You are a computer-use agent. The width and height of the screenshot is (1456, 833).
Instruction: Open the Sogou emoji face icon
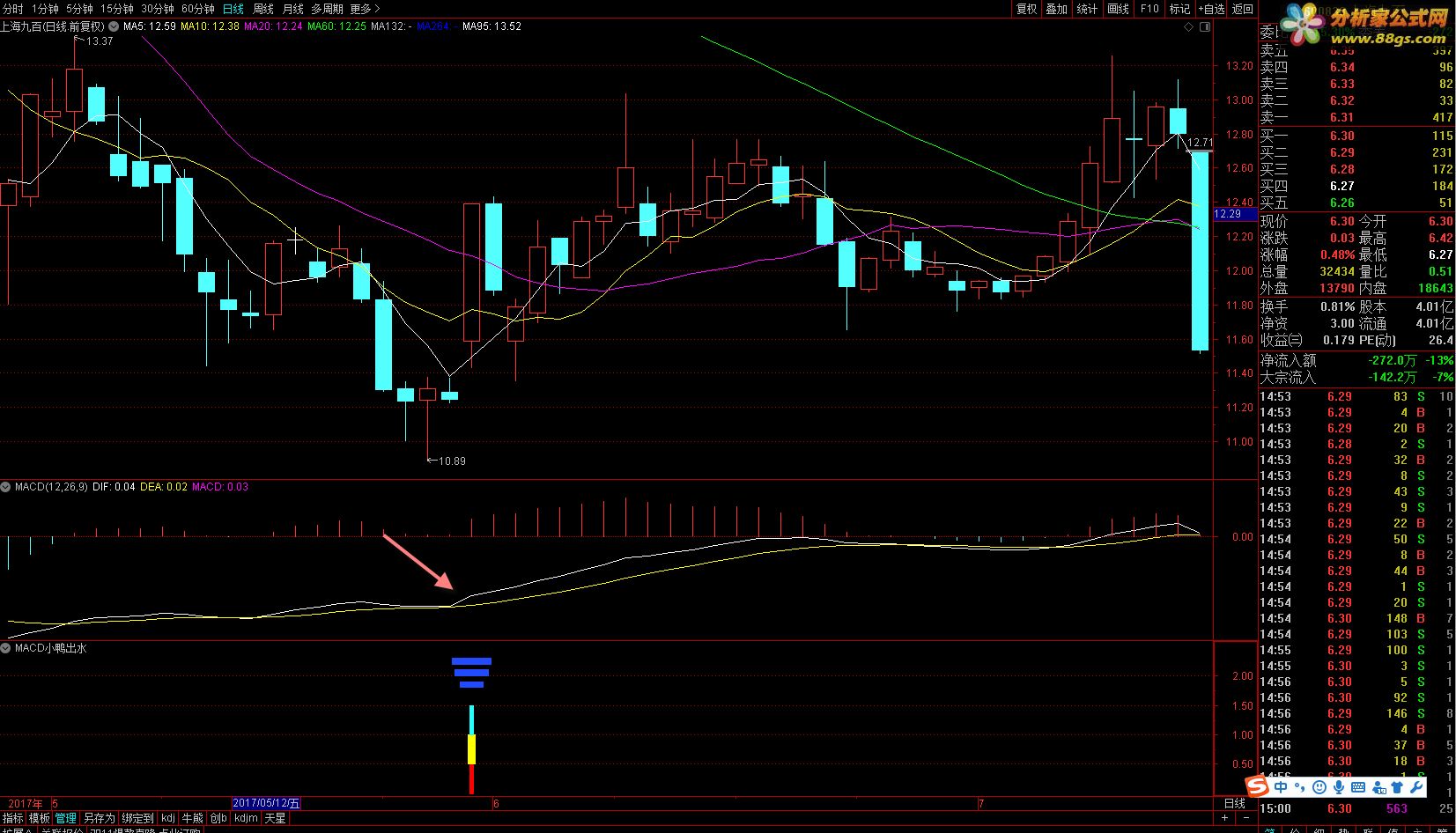[1319, 786]
